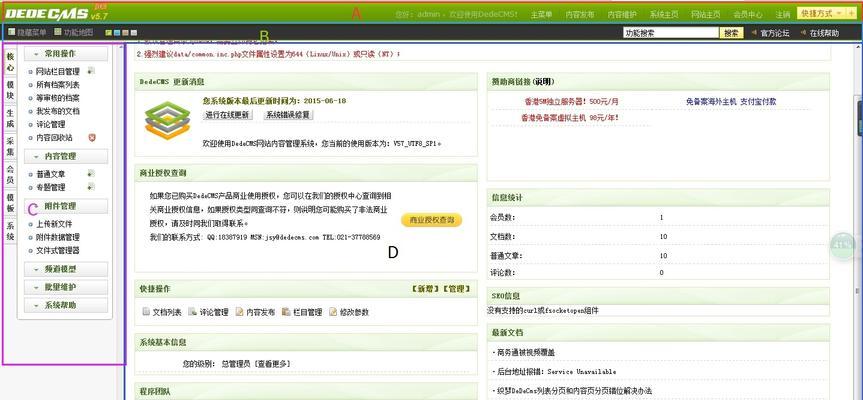Focus the 功能搜索 search field
The height and width of the screenshot is (400, 863).
tap(671, 33)
